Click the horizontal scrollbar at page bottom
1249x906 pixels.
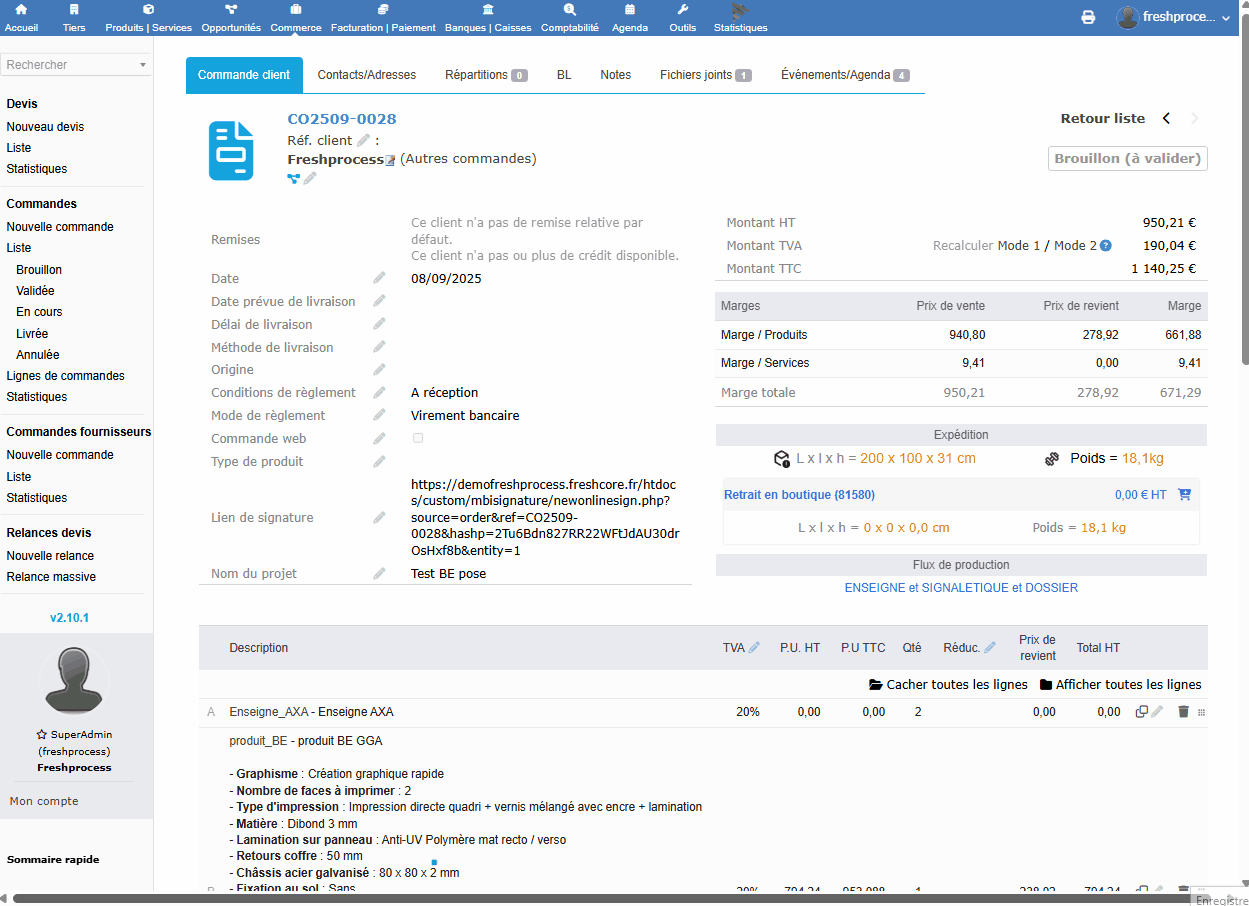[600, 898]
